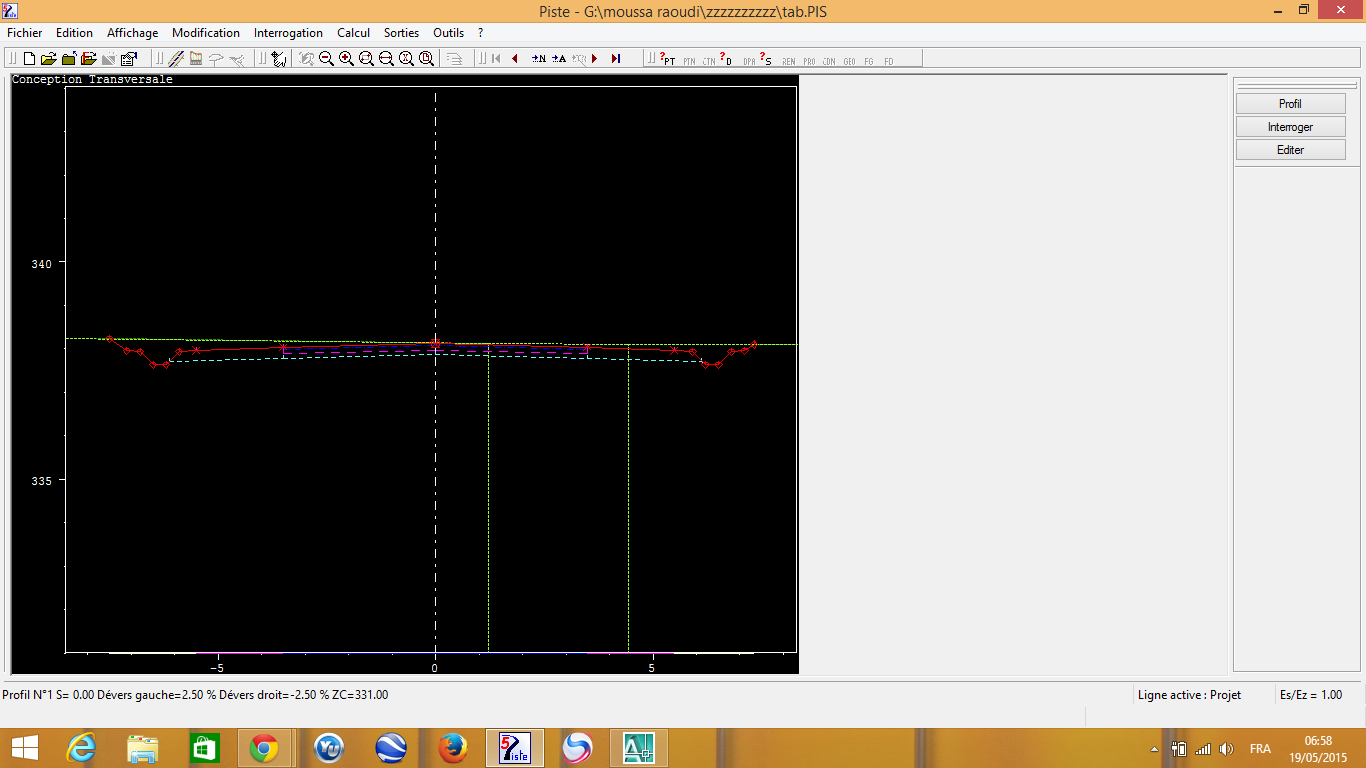Click the 'Ligne active : Projet' status text

pyautogui.click(x=1189, y=695)
